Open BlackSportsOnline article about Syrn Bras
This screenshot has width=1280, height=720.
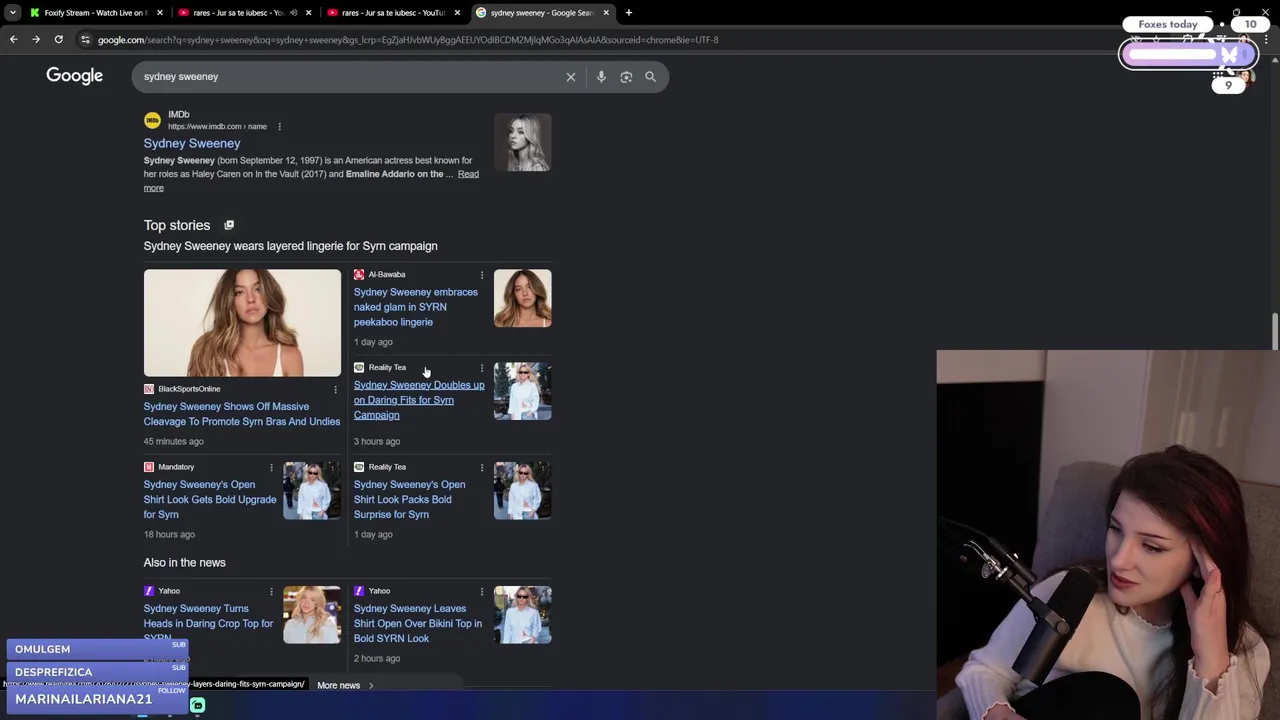click(x=242, y=414)
